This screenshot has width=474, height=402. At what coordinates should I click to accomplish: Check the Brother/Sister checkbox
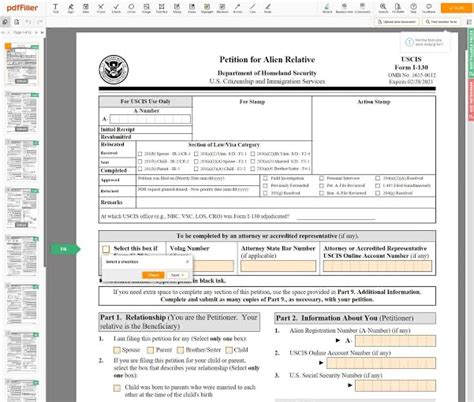[x=180, y=350]
